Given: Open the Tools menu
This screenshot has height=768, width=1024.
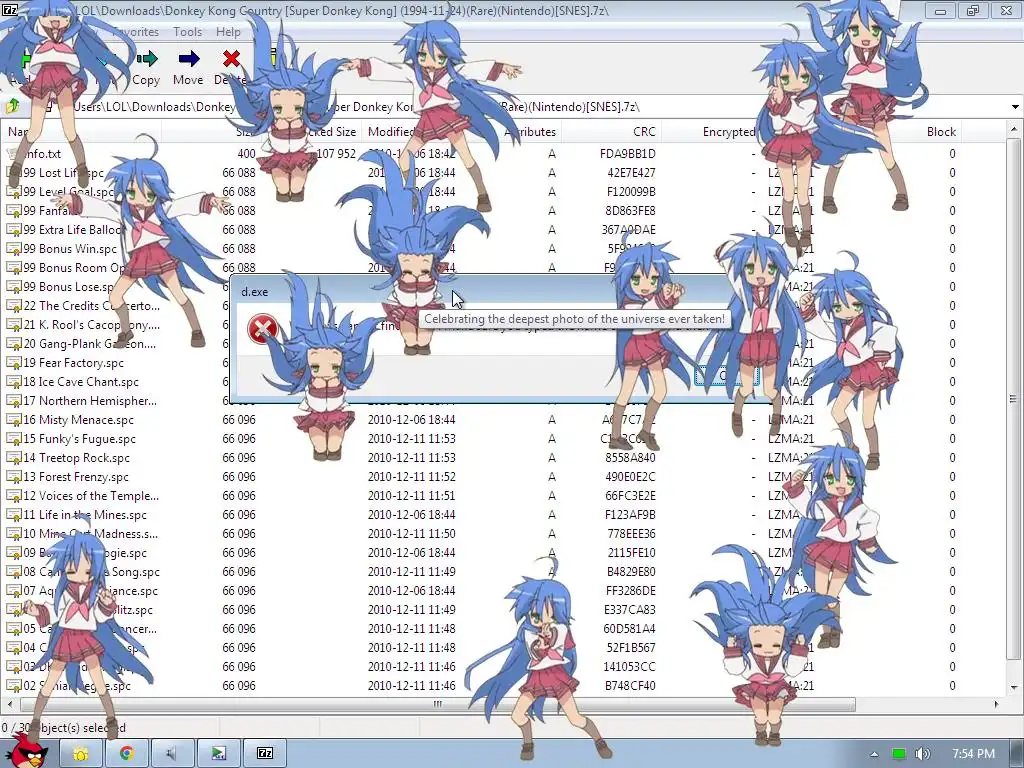Looking at the screenshot, I should pos(187,31).
